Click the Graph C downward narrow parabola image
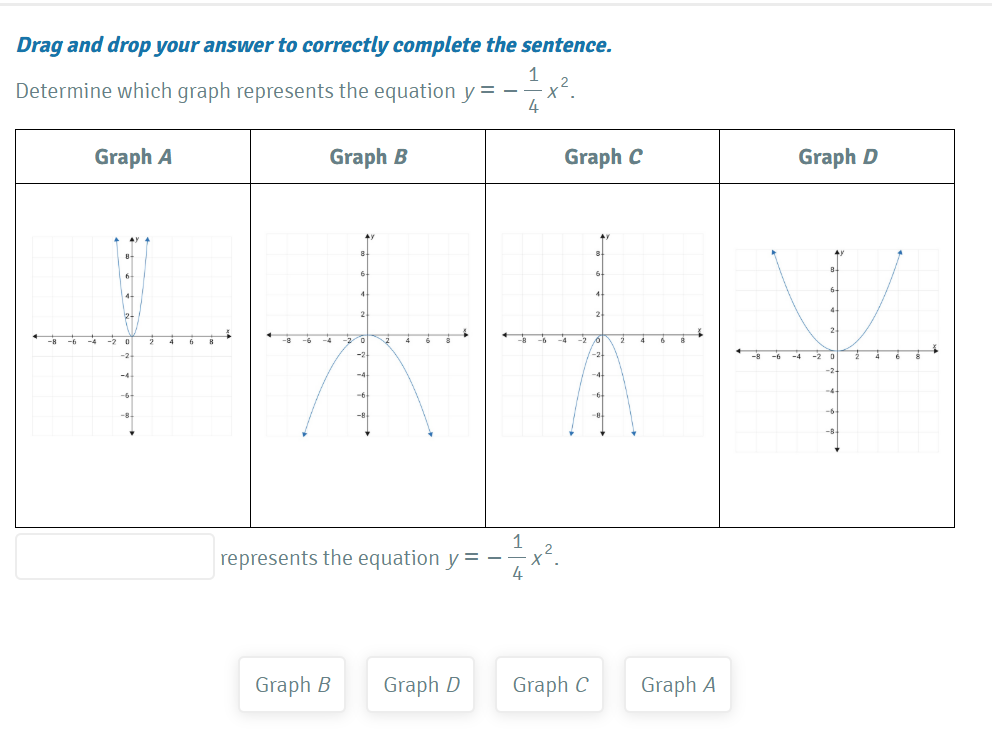Image resolution: width=992 pixels, height=733 pixels. [x=603, y=335]
